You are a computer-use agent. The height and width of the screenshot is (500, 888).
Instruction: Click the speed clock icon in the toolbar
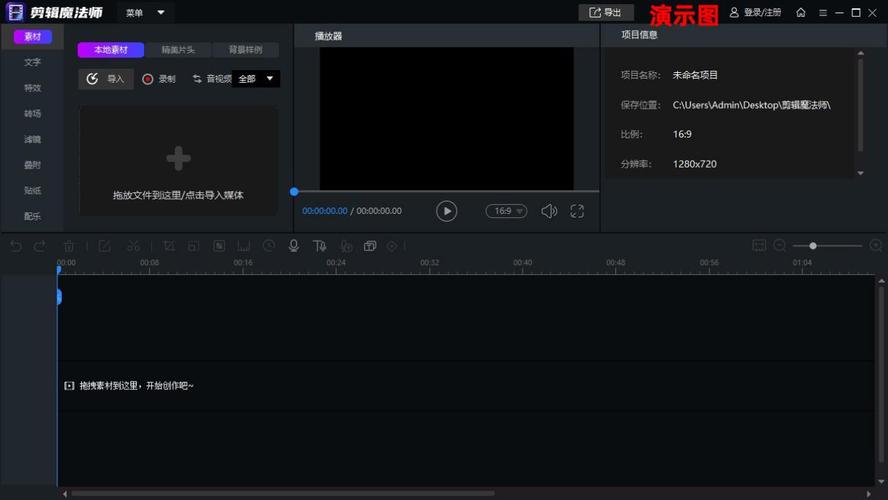tap(269, 246)
